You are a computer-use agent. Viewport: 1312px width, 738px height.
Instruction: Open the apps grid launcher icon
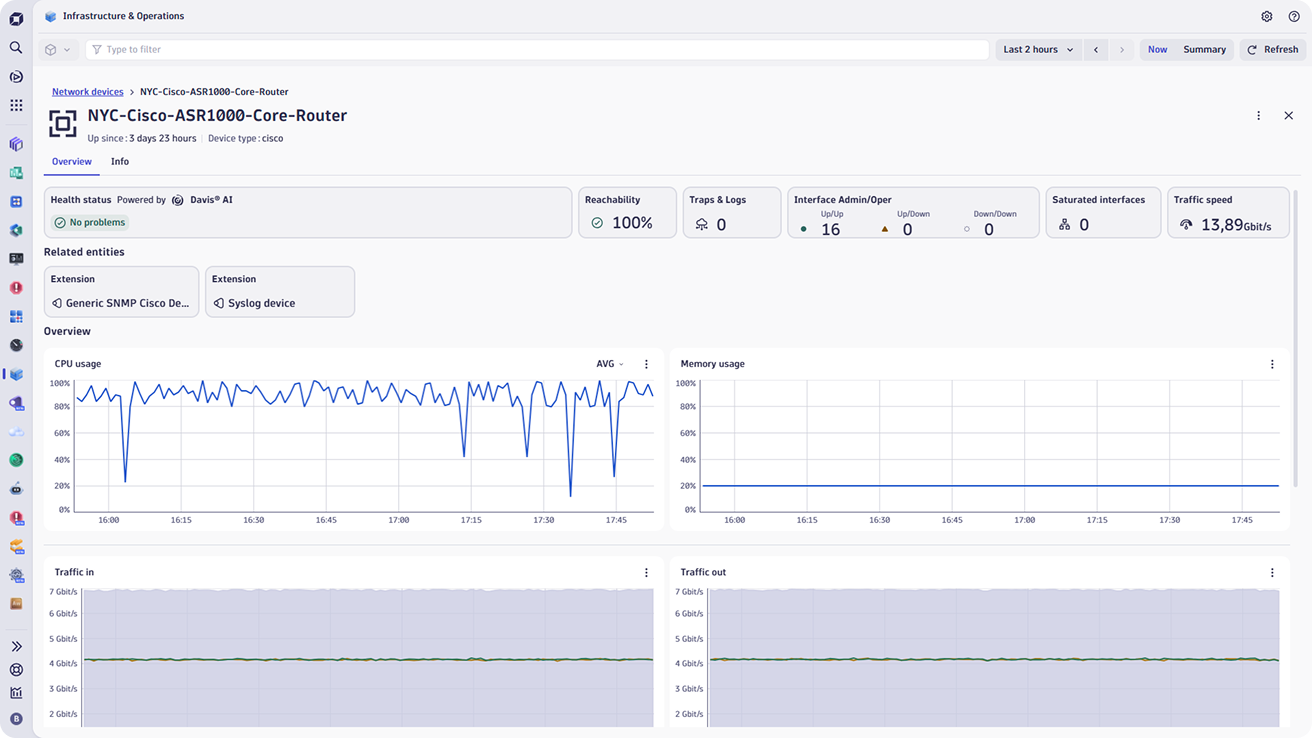16,105
